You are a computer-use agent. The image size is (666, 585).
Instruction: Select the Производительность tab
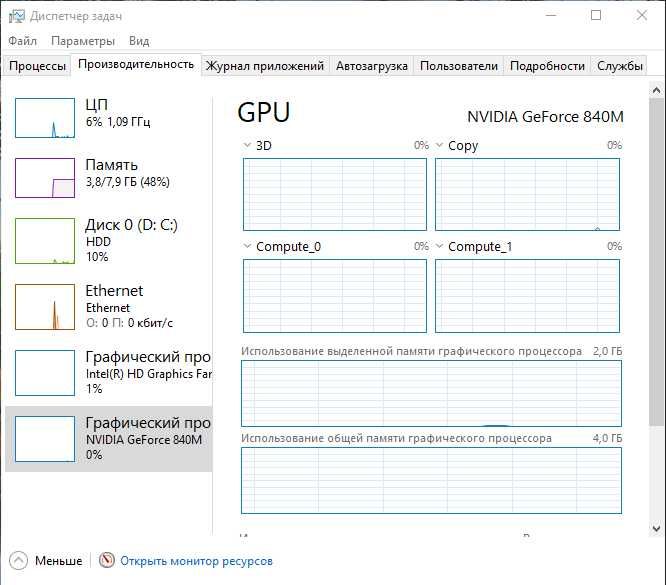tap(136, 64)
